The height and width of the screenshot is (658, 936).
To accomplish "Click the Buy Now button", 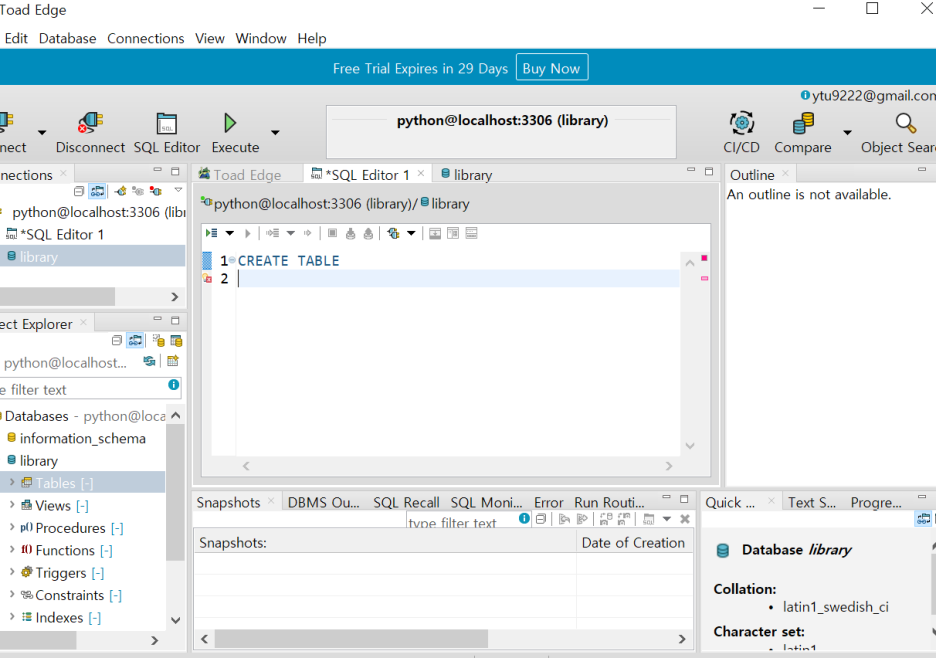I will (x=552, y=68).
